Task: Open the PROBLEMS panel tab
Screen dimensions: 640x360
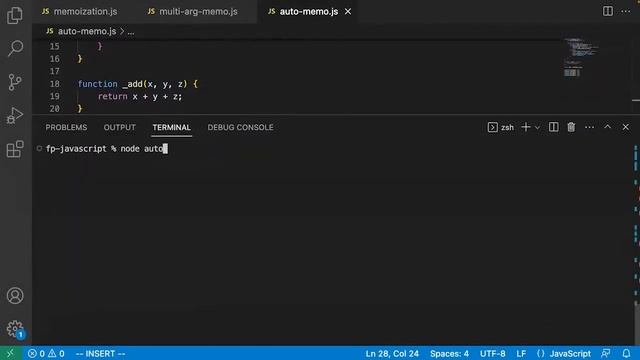Action: (x=66, y=127)
